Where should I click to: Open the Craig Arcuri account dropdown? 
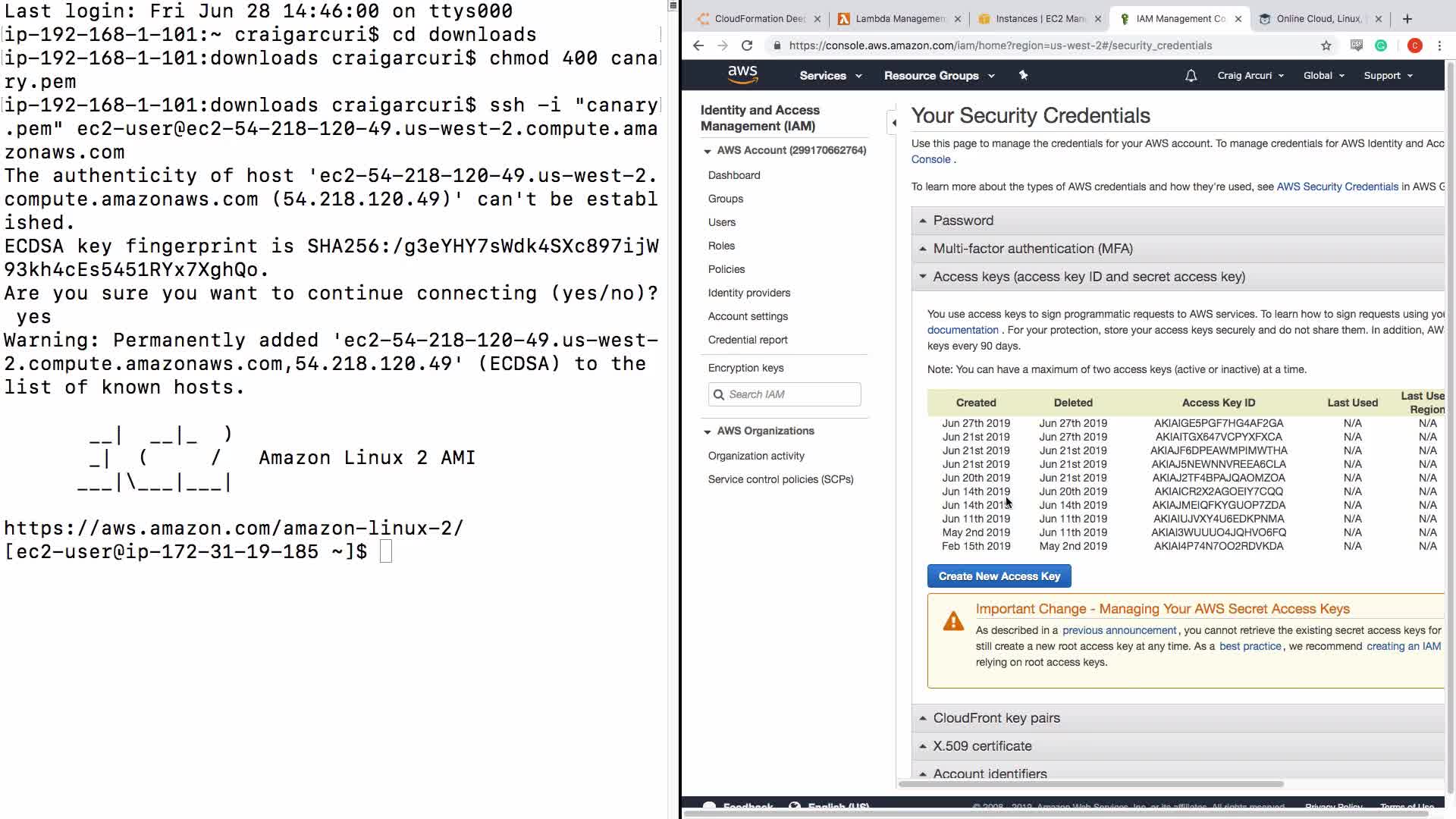[x=1250, y=76]
